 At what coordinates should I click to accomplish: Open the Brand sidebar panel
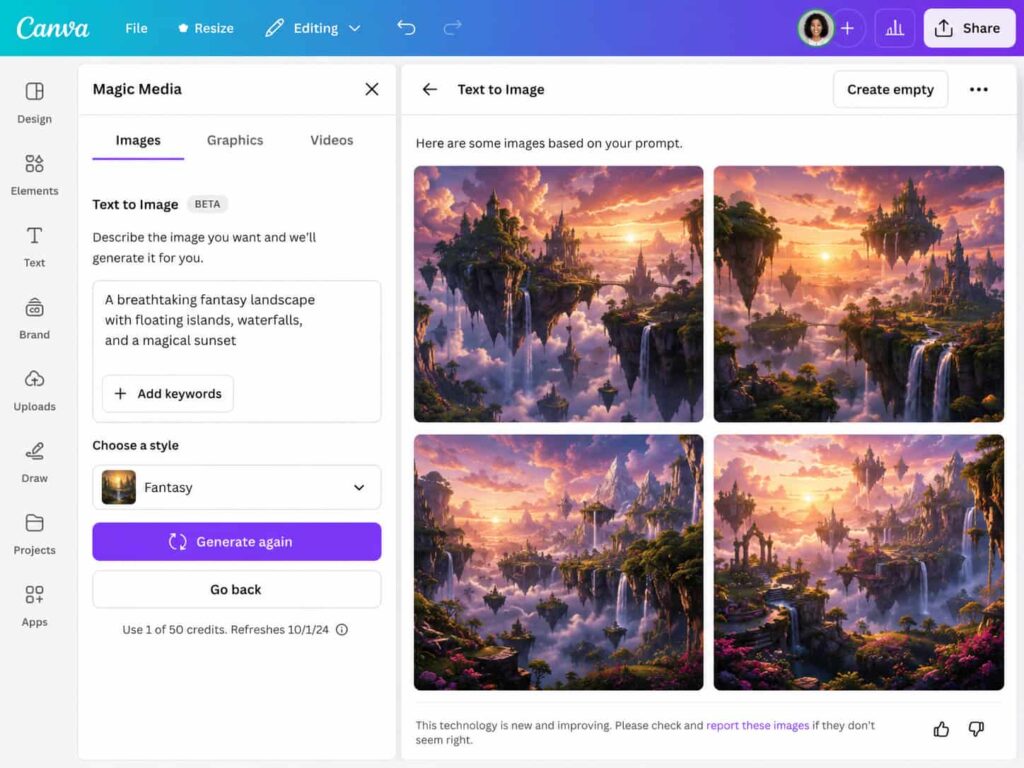[x=35, y=318]
